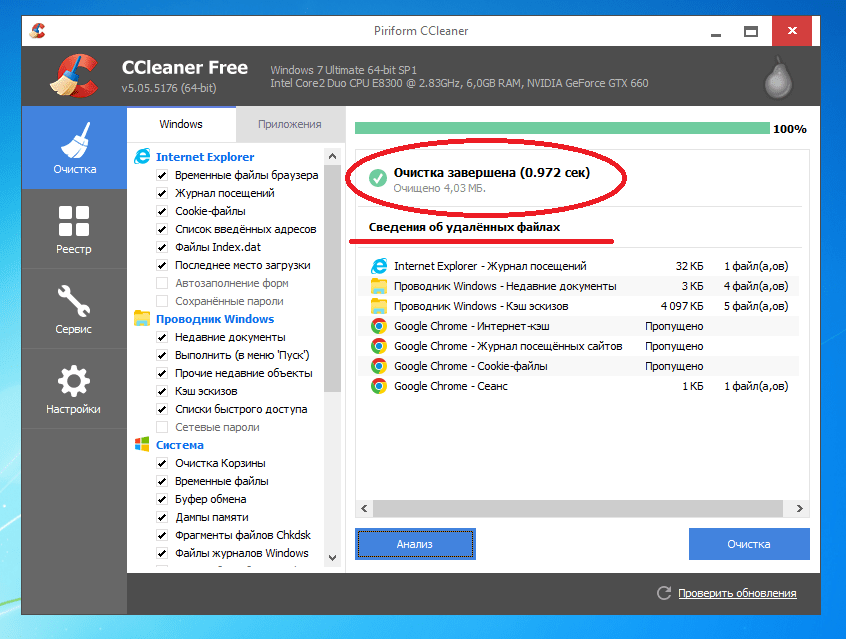This screenshot has width=846, height=639.
Task: Open Проверить обновления link
Action: (x=737, y=593)
